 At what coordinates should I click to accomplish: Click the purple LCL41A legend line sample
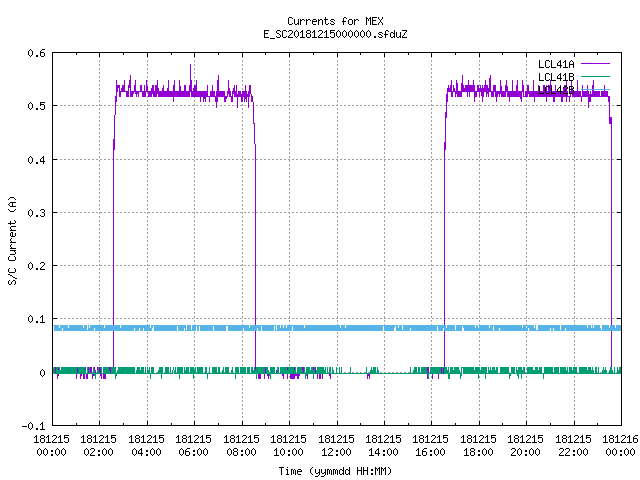click(x=595, y=64)
